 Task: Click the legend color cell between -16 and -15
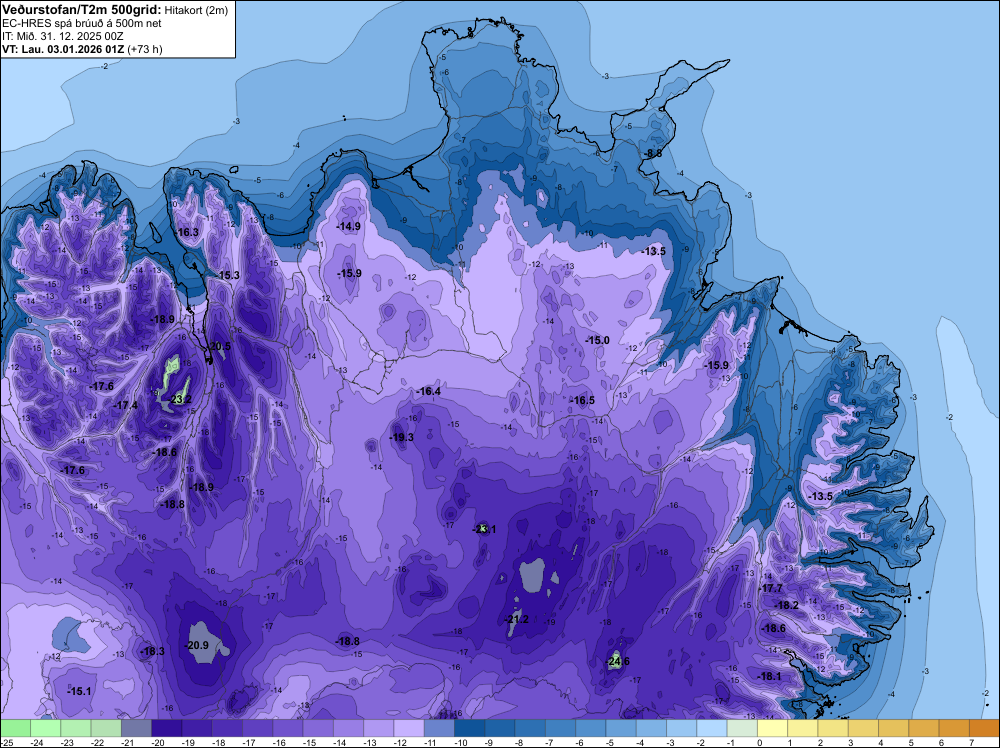pyautogui.click(x=288, y=728)
